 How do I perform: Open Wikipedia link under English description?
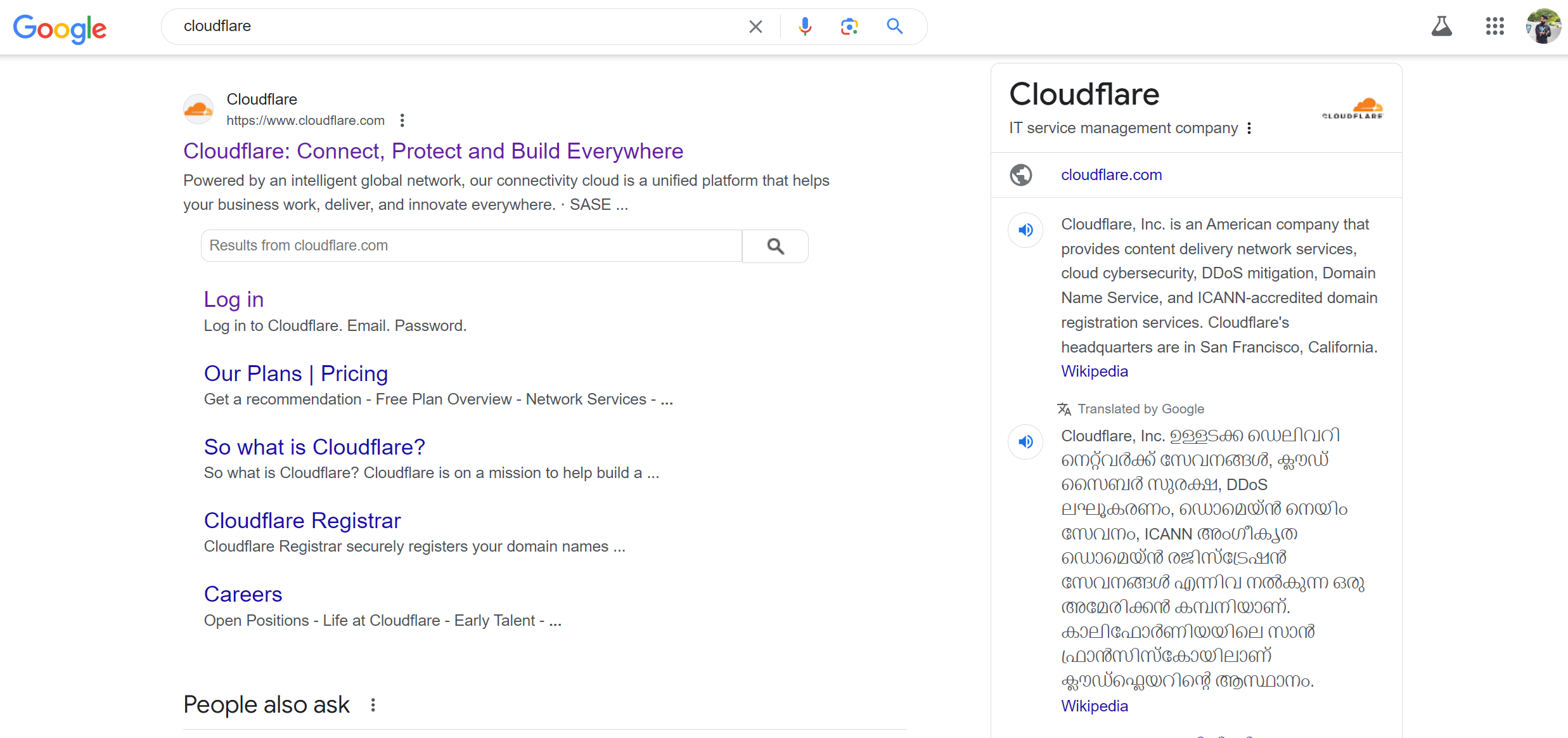[1095, 372]
